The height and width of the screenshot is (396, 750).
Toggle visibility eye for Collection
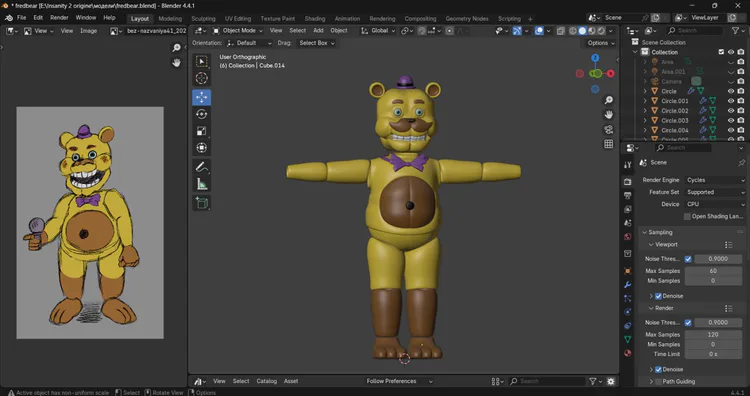click(x=731, y=52)
